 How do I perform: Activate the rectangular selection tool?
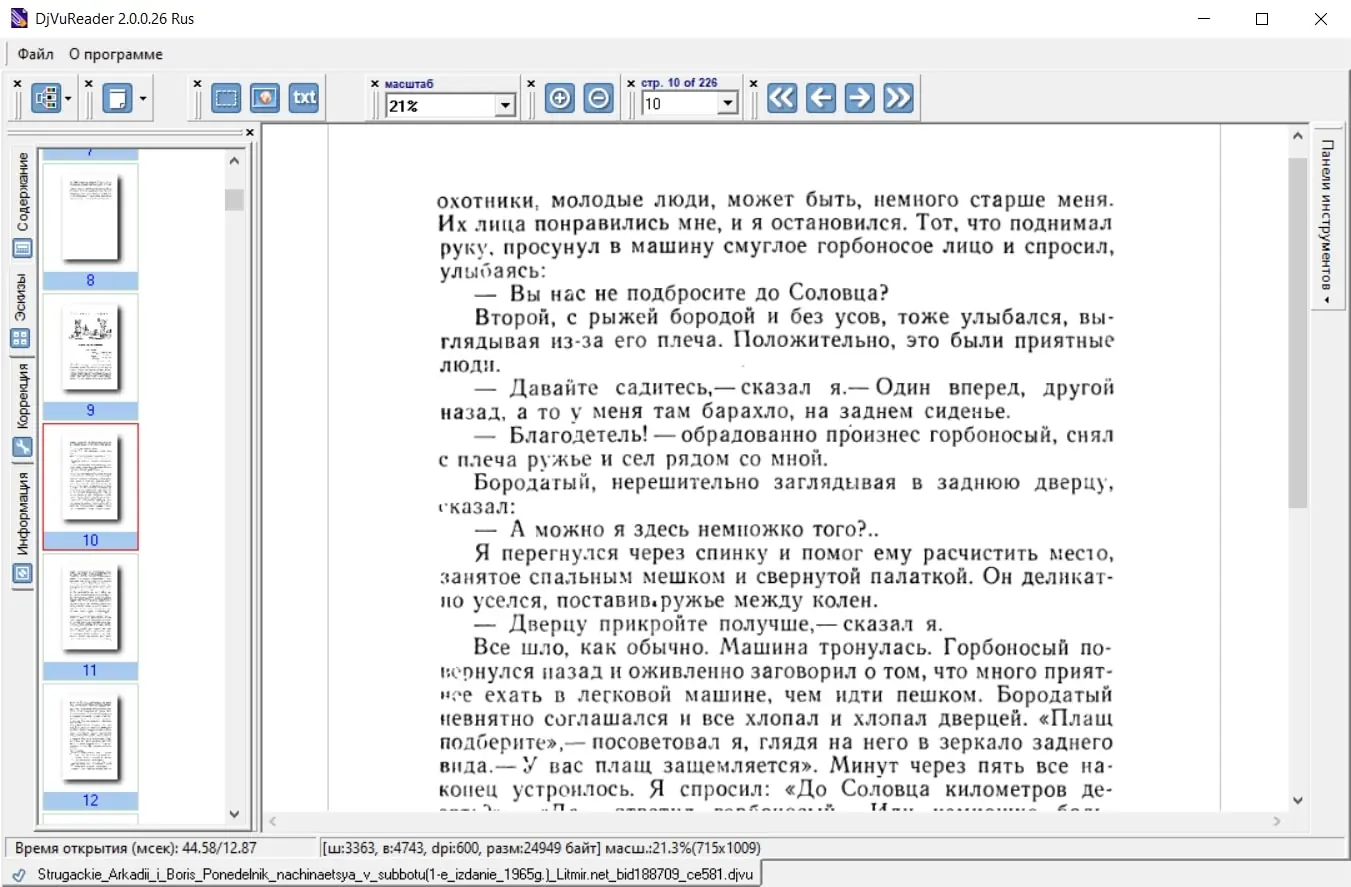[x=226, y=98]
